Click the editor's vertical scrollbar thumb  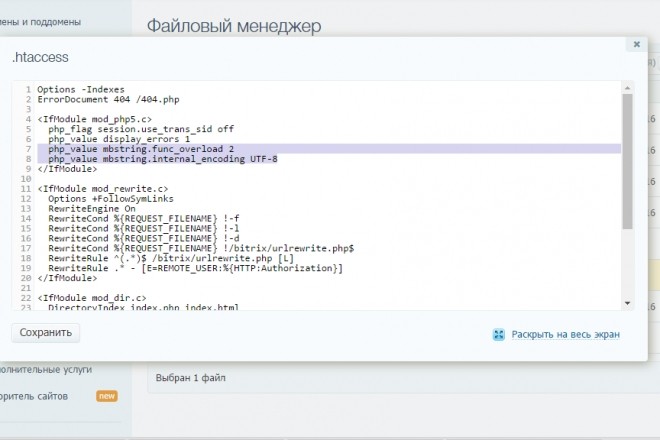pyautogui.click(x=628, y=161)
